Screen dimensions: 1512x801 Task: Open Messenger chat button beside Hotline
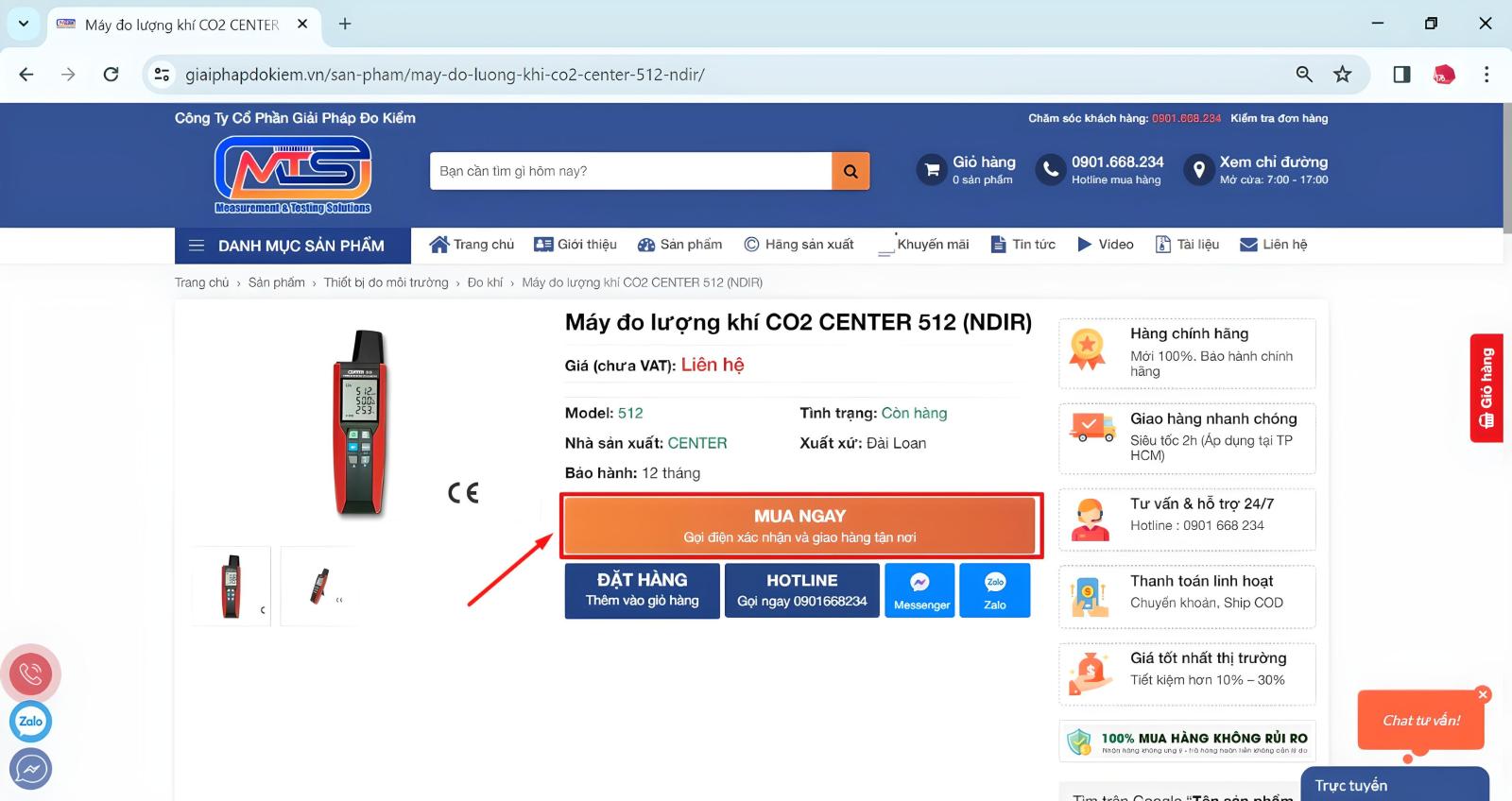pyautogui.click(x=921, y=591)
